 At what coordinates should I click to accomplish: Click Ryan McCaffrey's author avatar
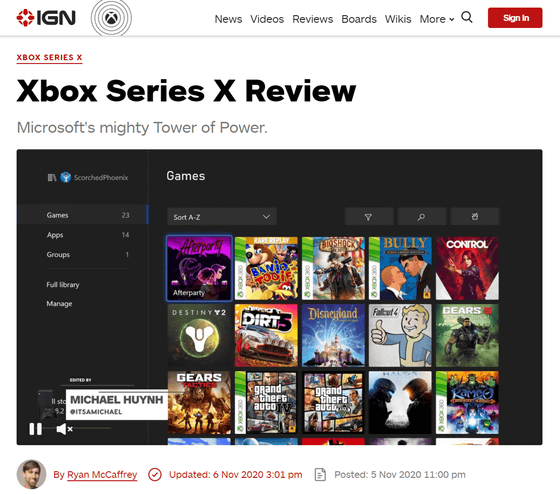(x=31, y=474)
